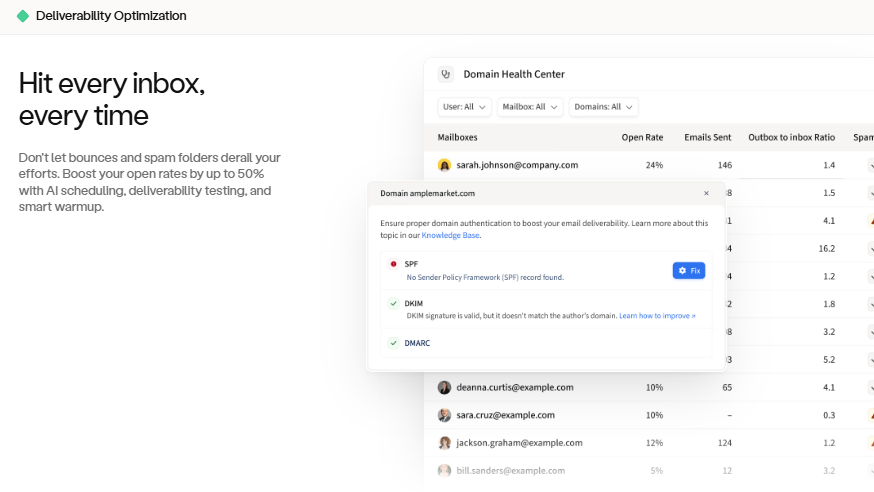Sort by the Open Rate column header
The height and width of the screenshot is (492, 874).
point(642,137)
